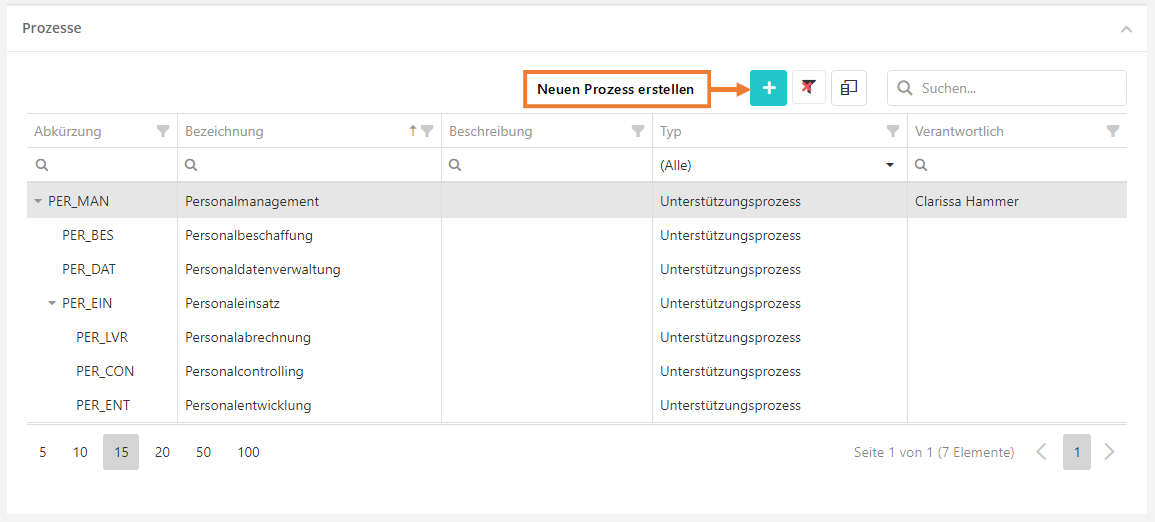This screenshot has height=522, width=1155.
Task: Click the clear filters icon
Action: pos(808,88)
